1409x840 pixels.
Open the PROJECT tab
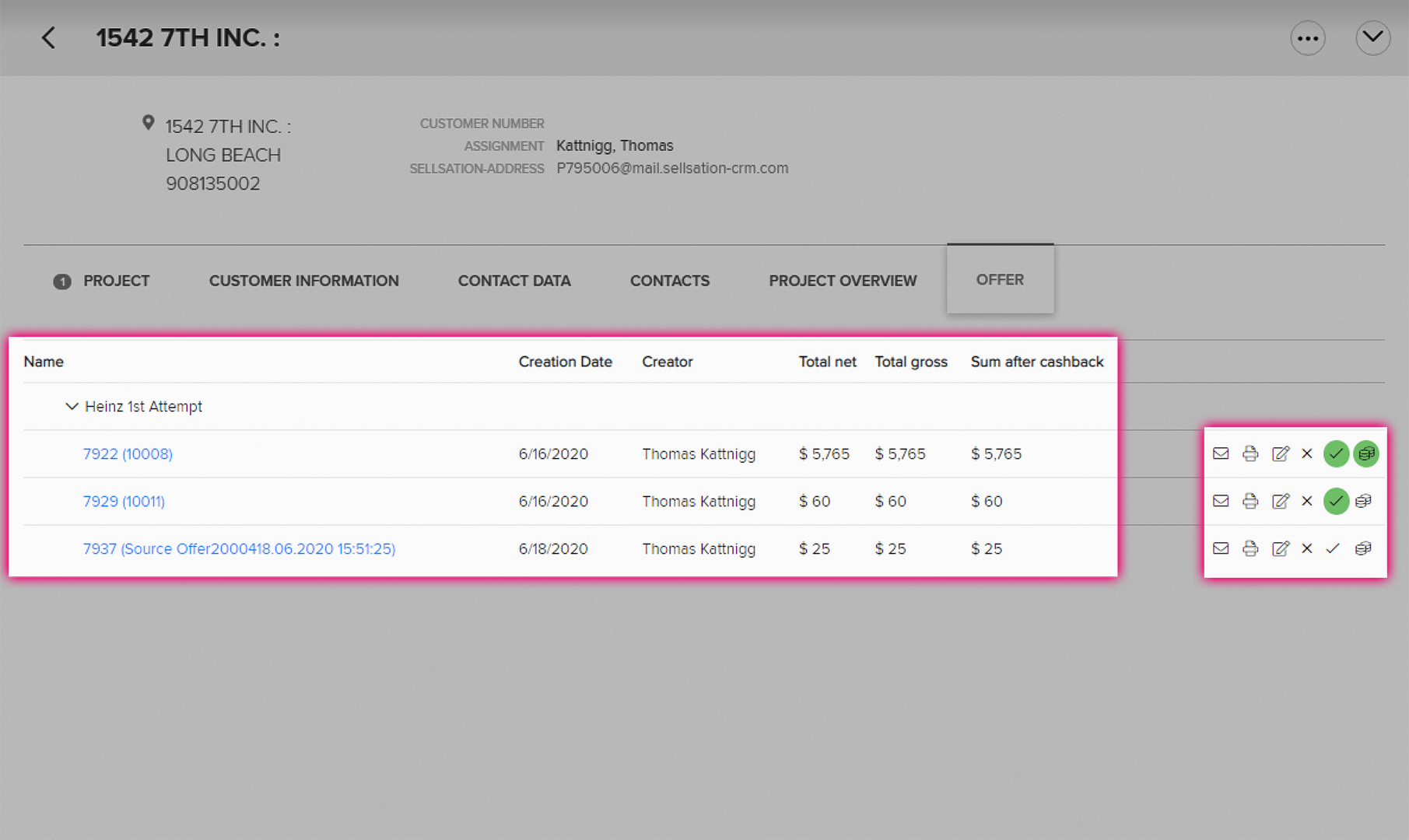(116, 281)
